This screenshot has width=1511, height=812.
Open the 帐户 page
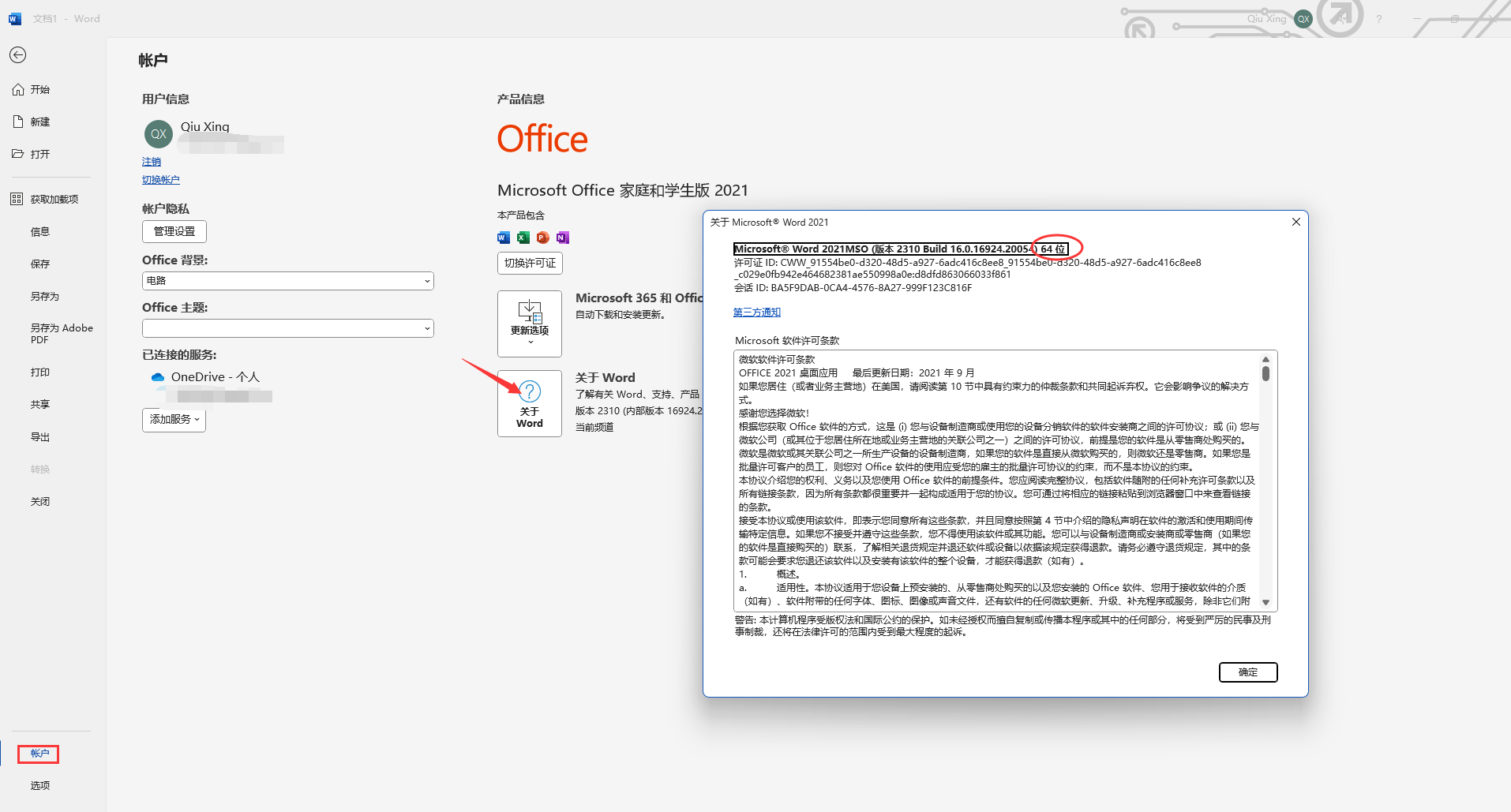tap(39, 754)
